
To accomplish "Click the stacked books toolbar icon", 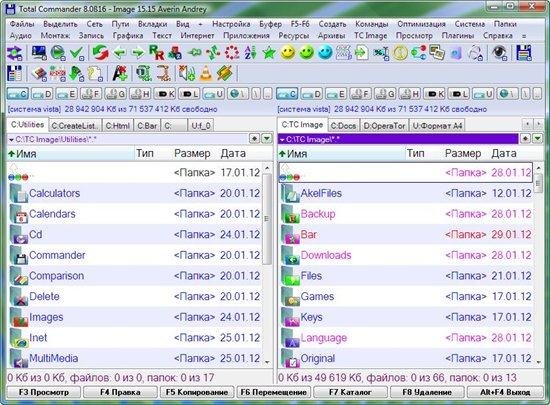I will click(x=39, y=73).
